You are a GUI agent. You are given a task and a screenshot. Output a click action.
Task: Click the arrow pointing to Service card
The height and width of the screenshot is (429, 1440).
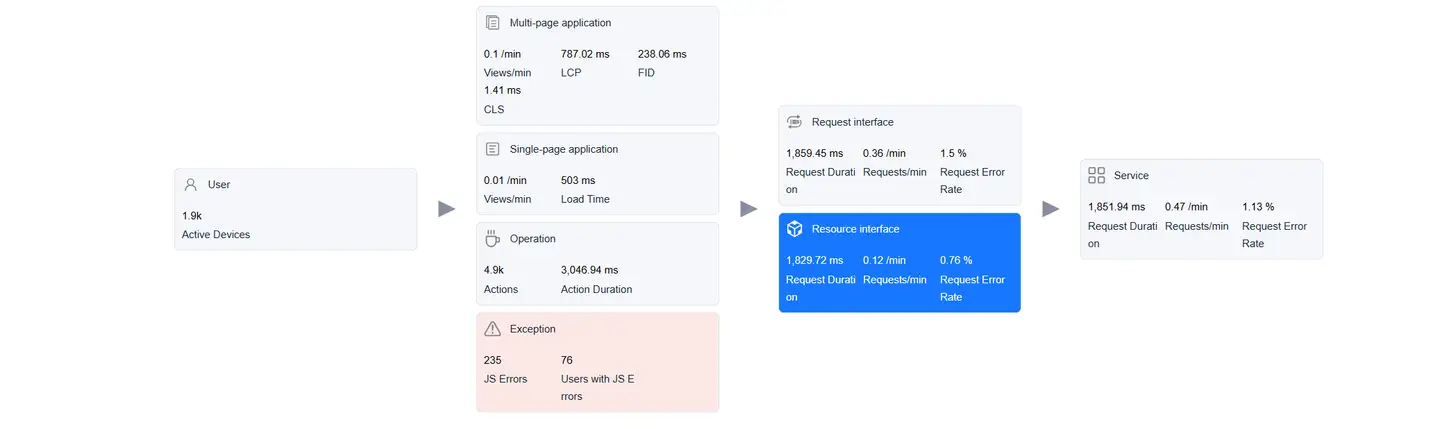click(x=1051, y=209)
